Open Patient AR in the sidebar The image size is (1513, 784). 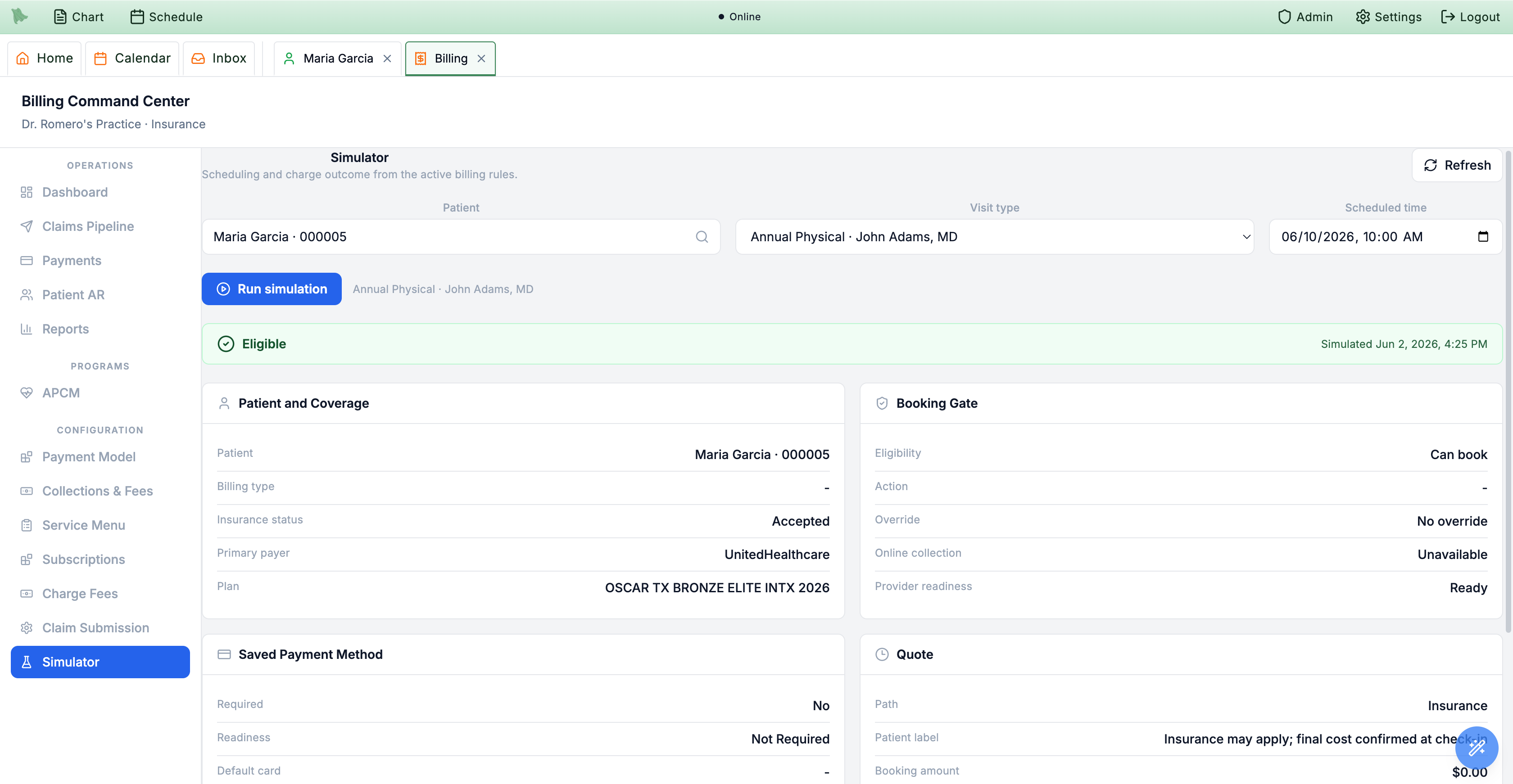click(100, 295)
